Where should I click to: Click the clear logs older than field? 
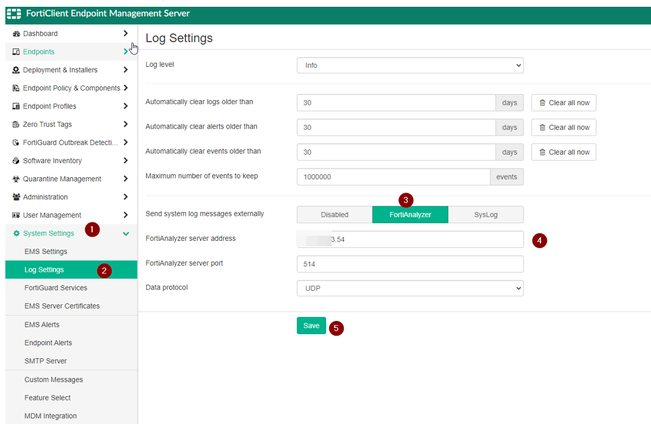pos(396,103)
